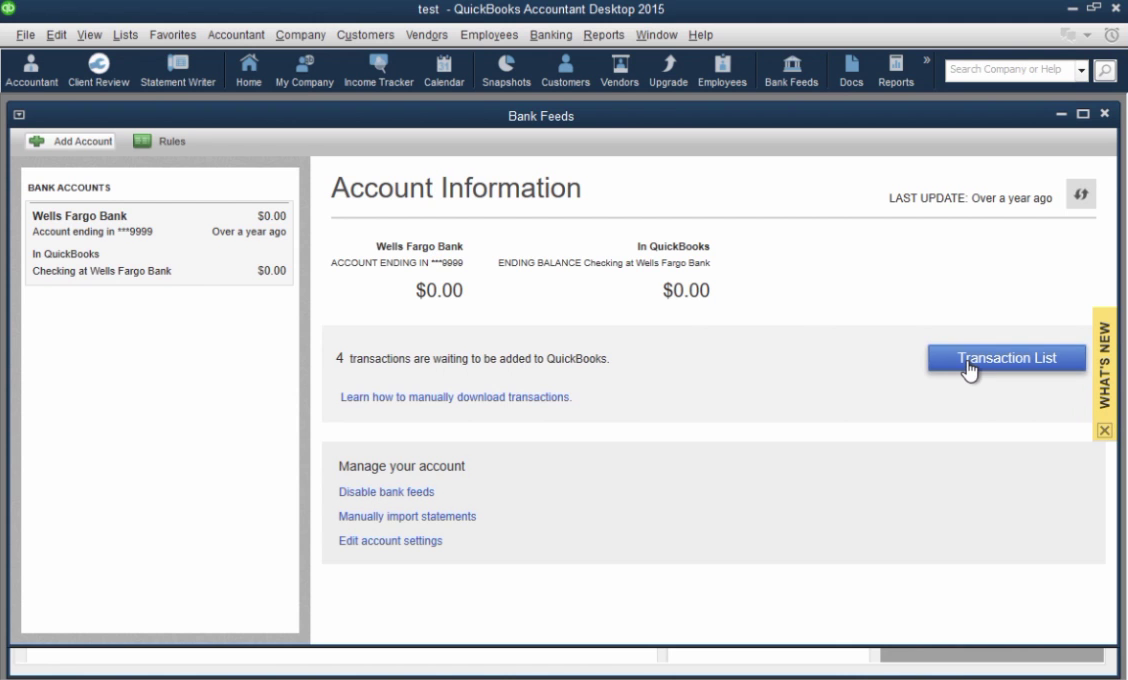This screenshot has width=1128, height=680.
Task: Open the Customers menu
Action: (x=365, y=35)
